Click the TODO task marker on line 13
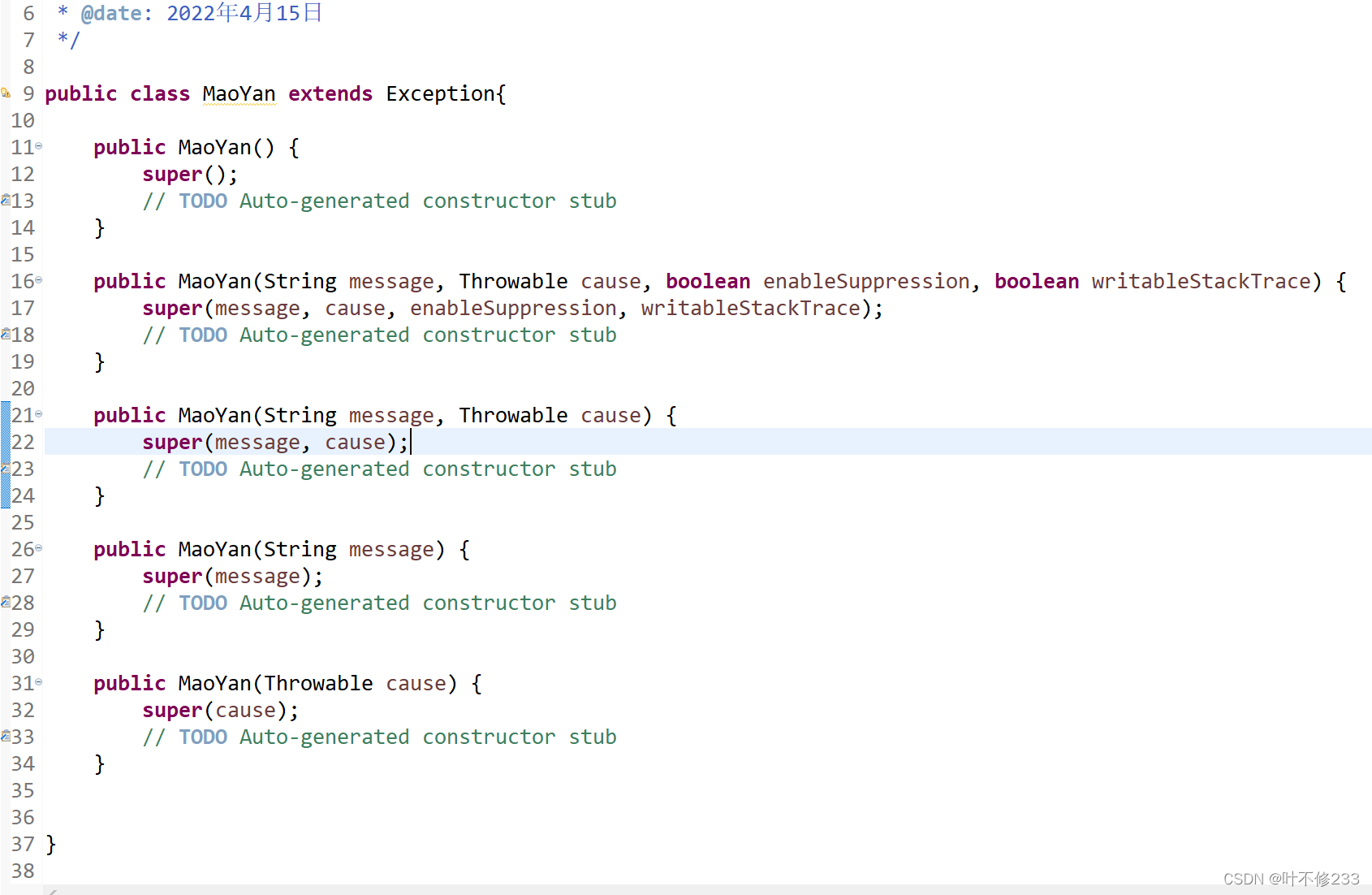Image resolution: width=1372 pixels, height=895 pixels. (5, 200)
